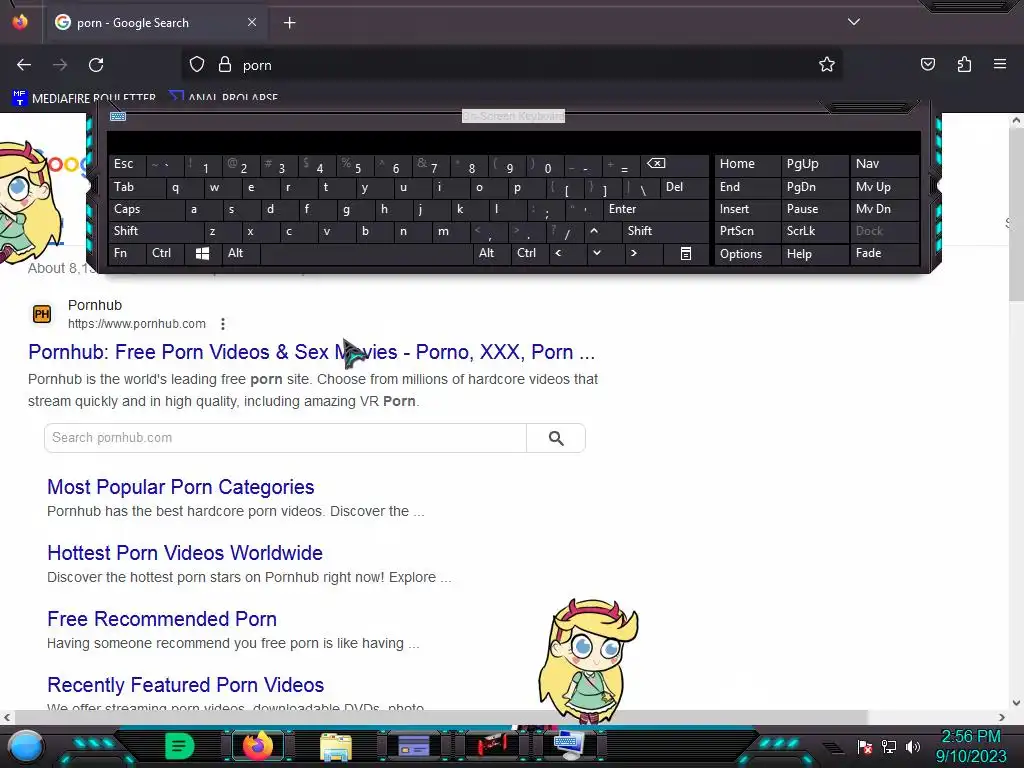
Task: Toggle the left Ctrl key
Action: coord(165,253)
